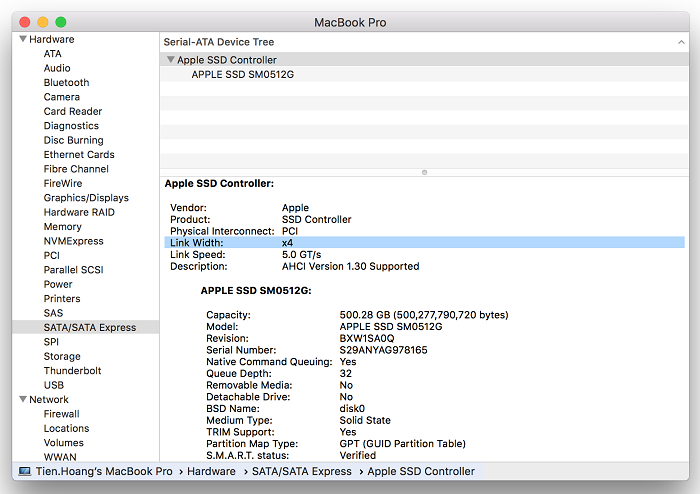Click the Link Speed 5.0 GT/s value
700x494 pixels.
click(x=301, y=254)
